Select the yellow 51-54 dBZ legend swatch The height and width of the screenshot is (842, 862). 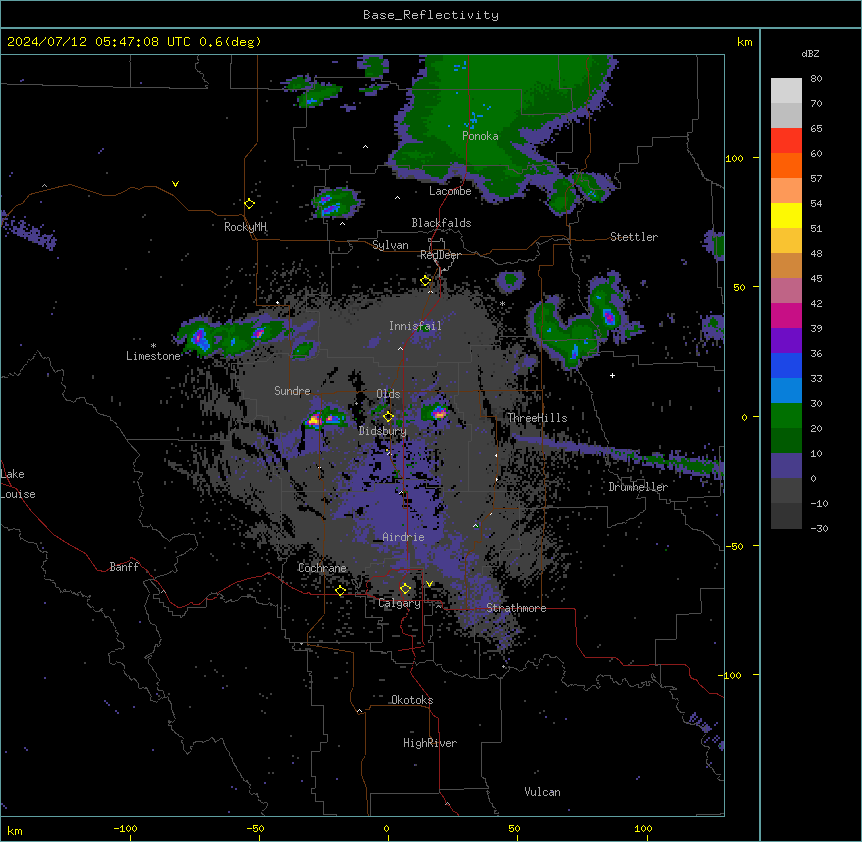786,215
